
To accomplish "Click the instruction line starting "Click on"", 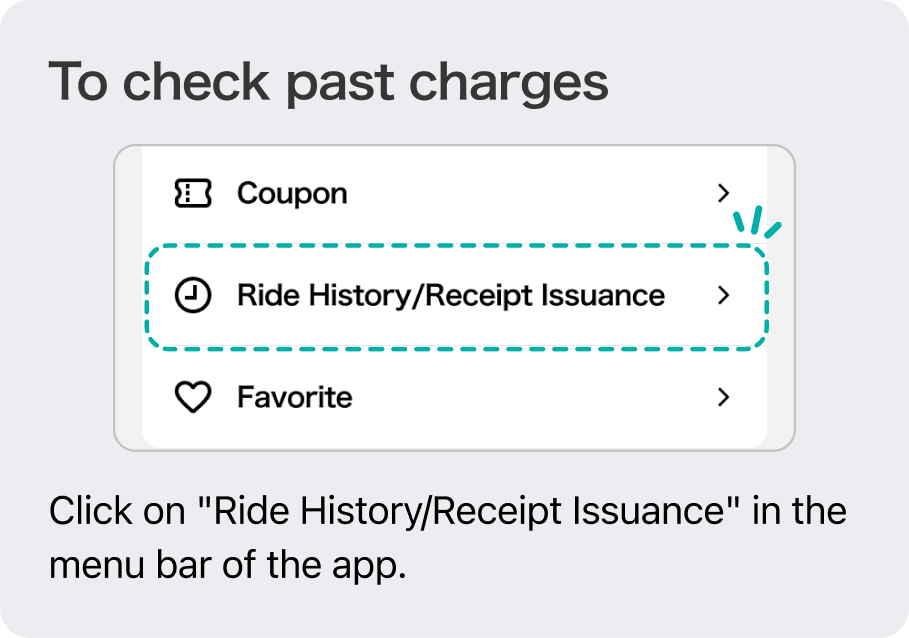I will click(x=448, y=512).
